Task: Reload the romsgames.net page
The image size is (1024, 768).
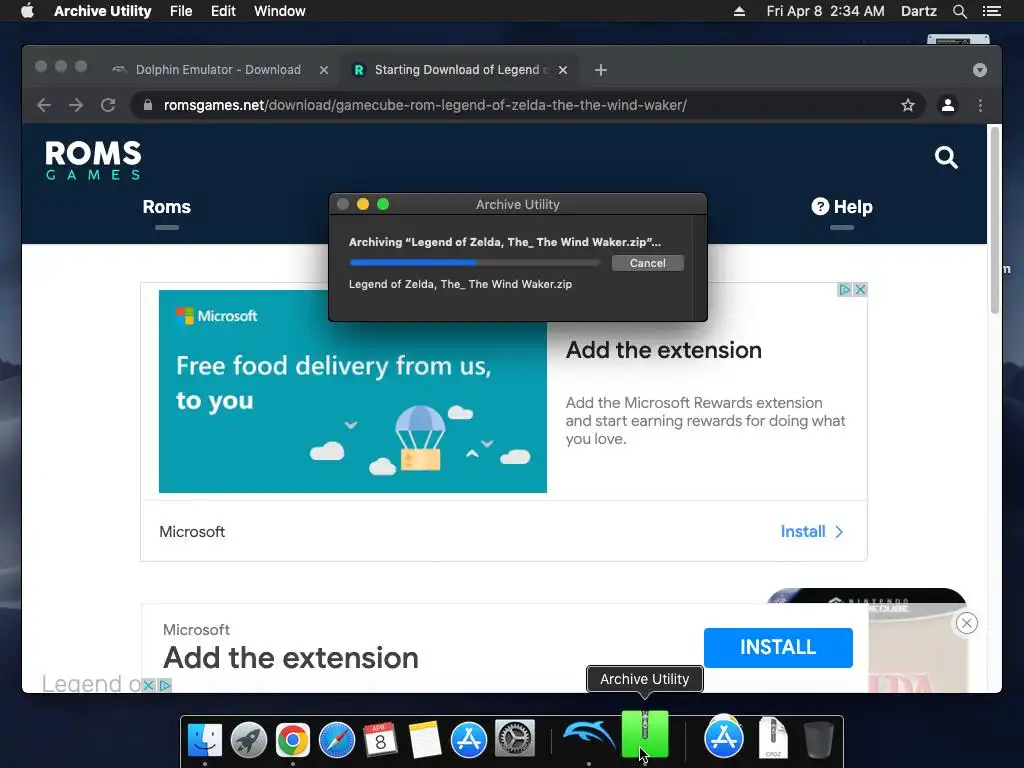Action: click(x=108, y=105)
